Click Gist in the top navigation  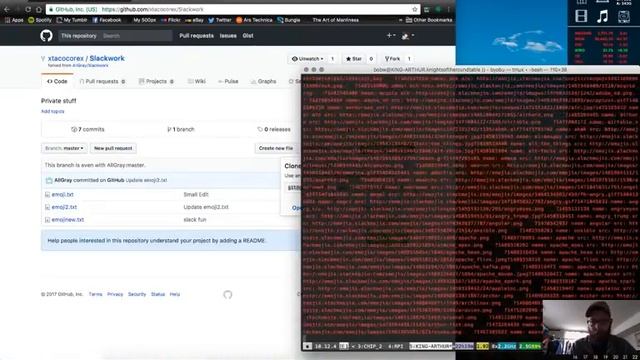point(248,36)
